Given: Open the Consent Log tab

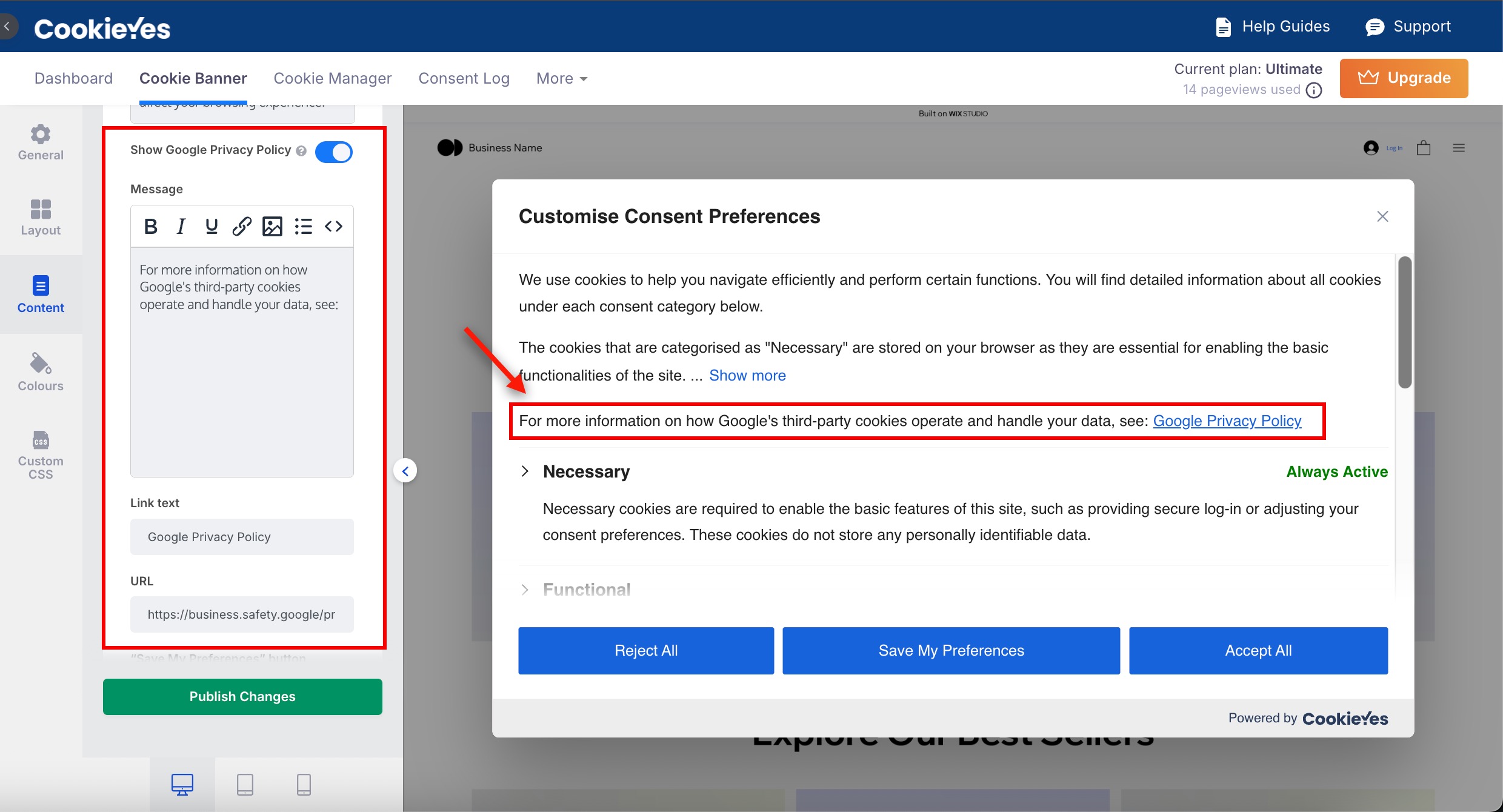Looking at the screenshot, I should click(464, 78).
